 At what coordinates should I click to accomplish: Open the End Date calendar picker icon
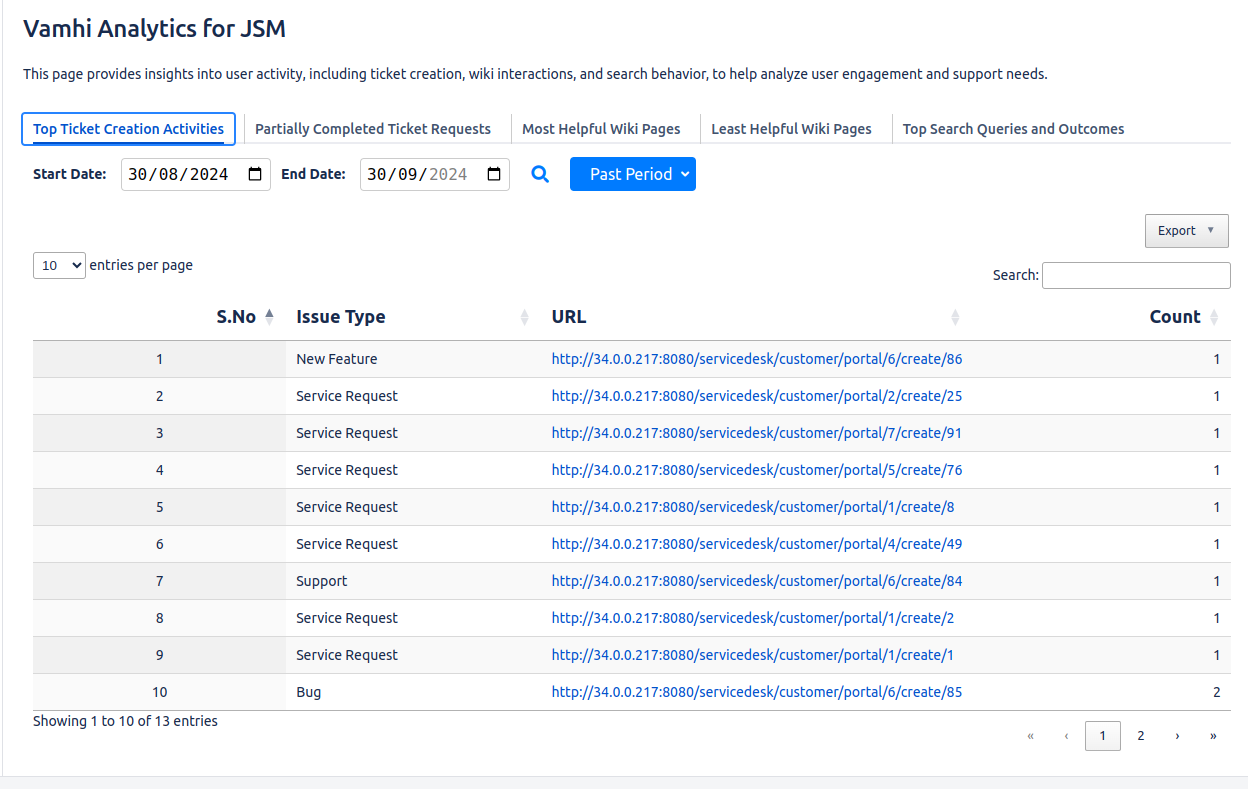(x=494, y=174)
